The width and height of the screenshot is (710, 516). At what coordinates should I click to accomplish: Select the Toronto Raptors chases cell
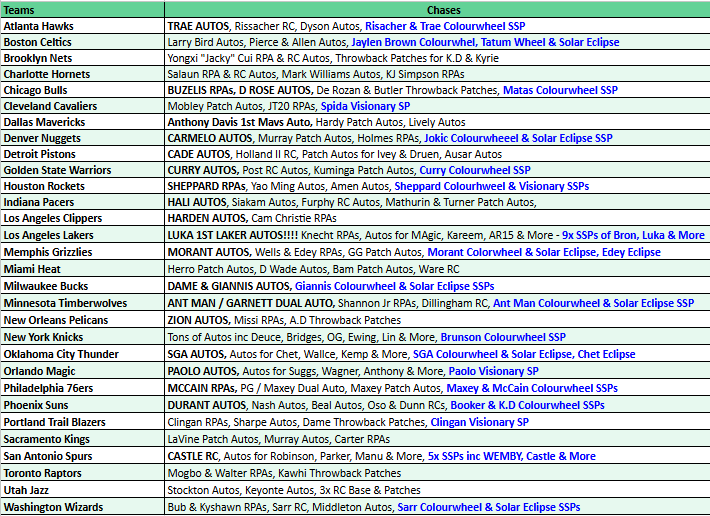click(285, 473)
